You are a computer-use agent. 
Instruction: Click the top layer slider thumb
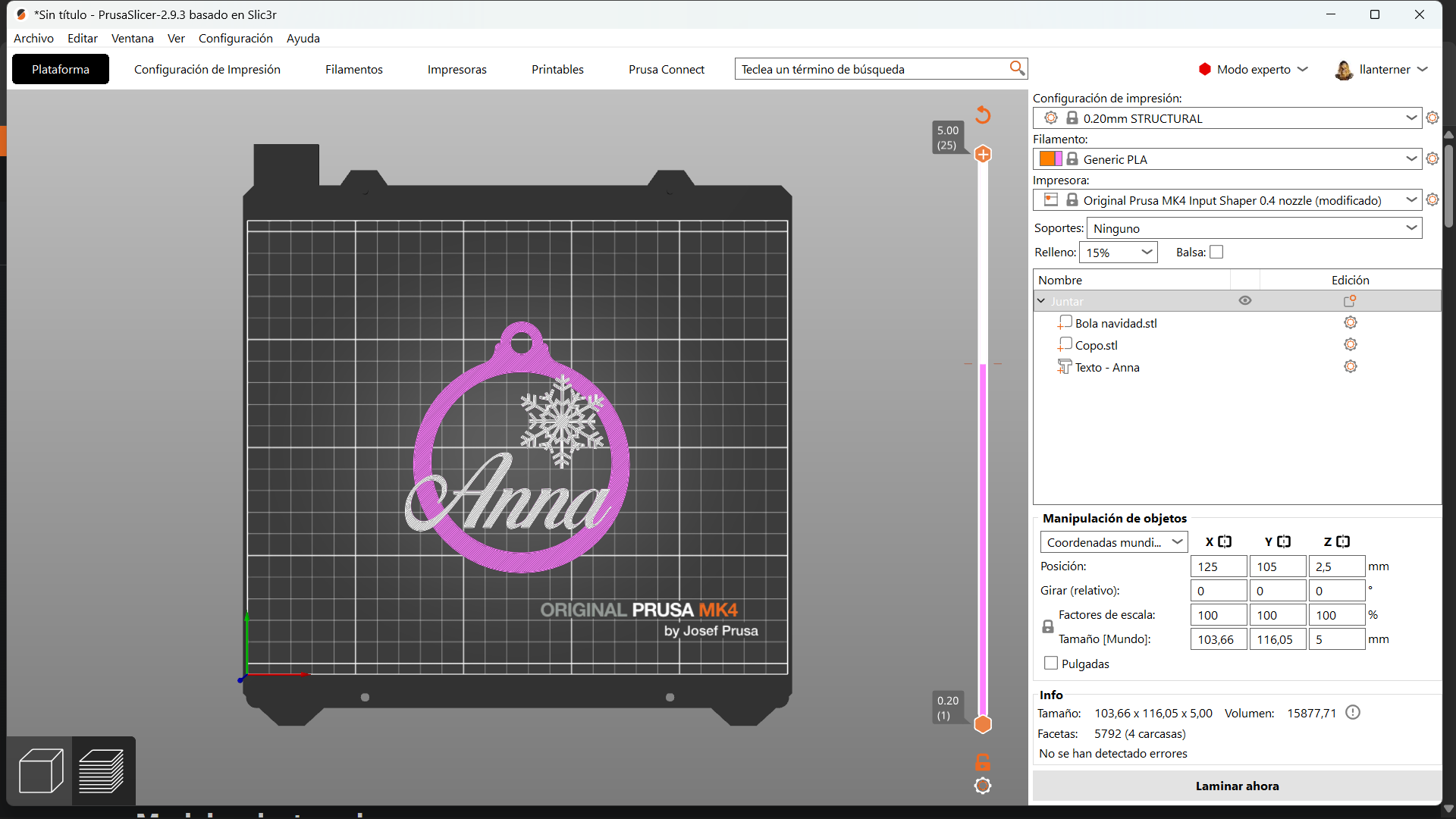(983, 154)
